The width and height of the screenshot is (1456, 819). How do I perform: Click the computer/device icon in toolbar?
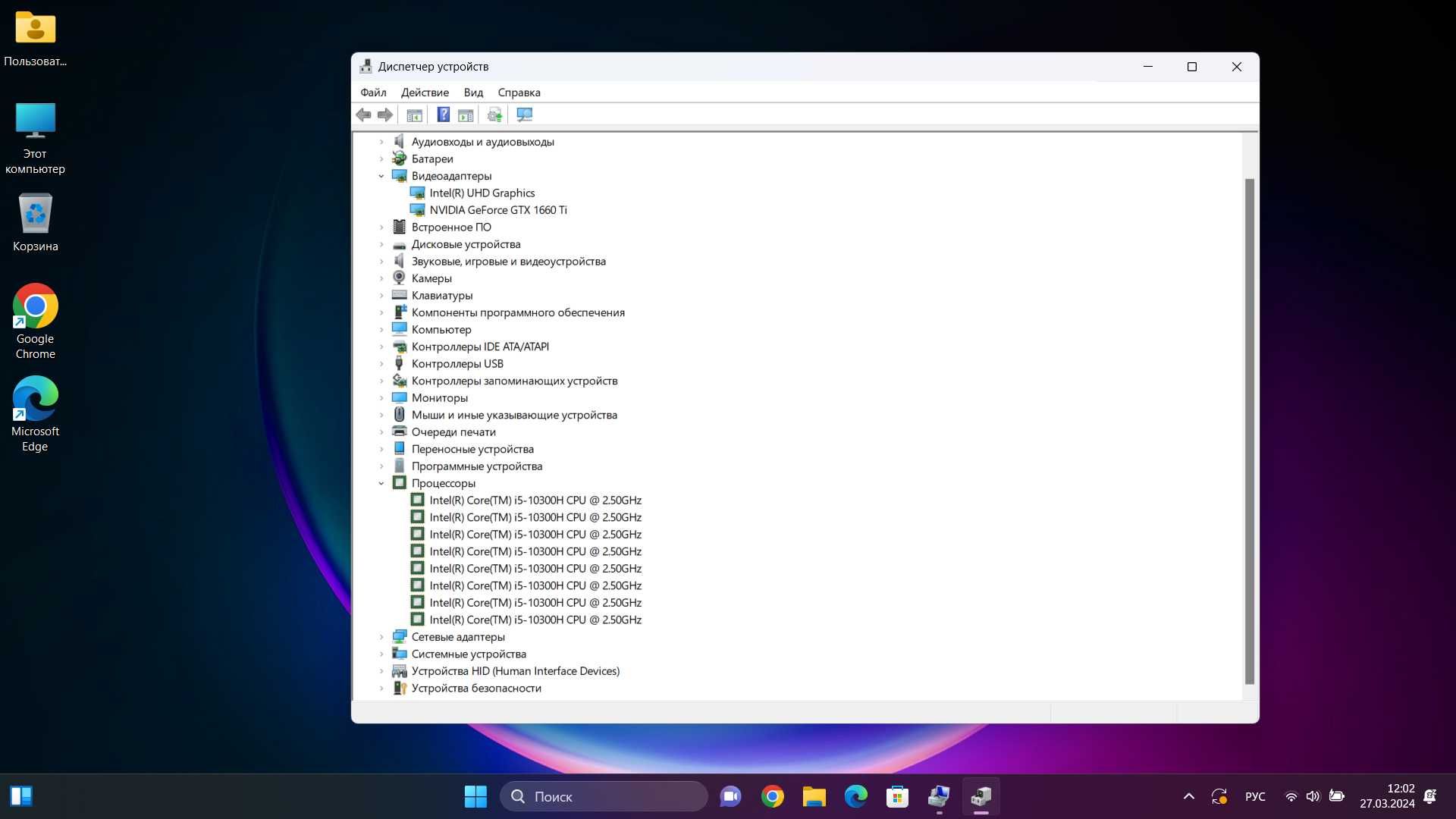(x=524, y=114)
